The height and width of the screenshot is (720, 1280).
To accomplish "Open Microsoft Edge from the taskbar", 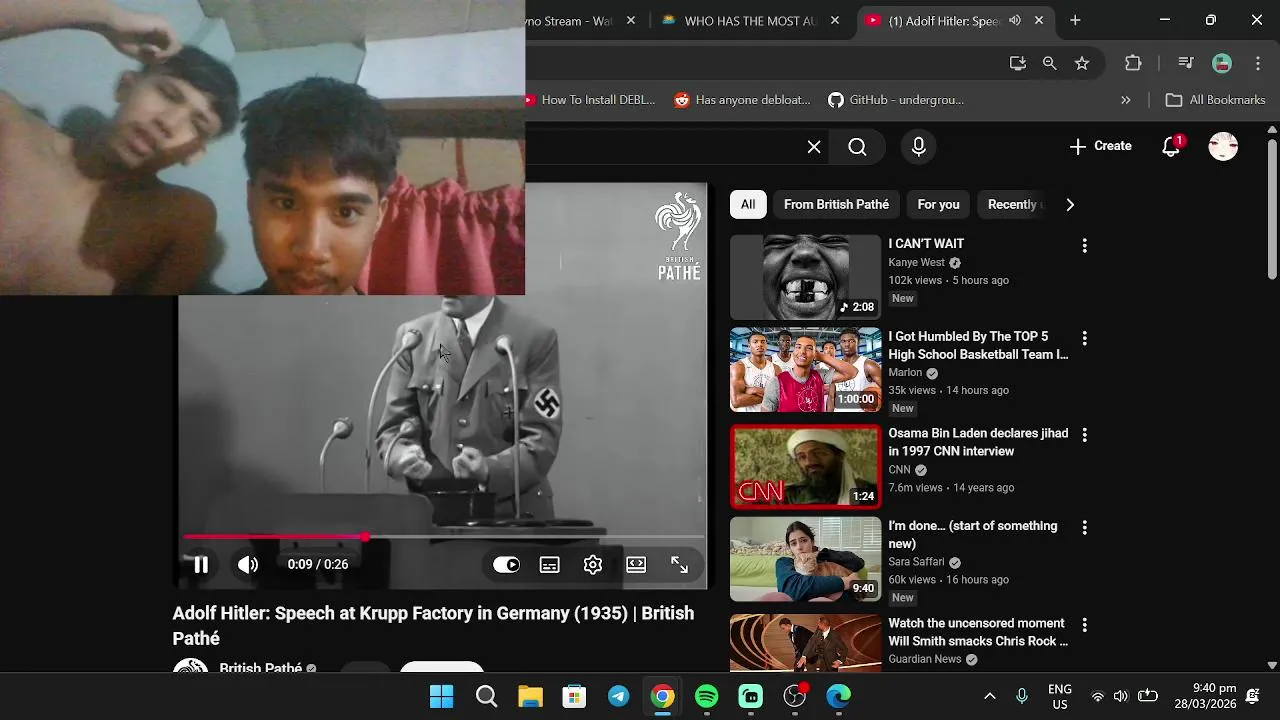I will (838, 696).
